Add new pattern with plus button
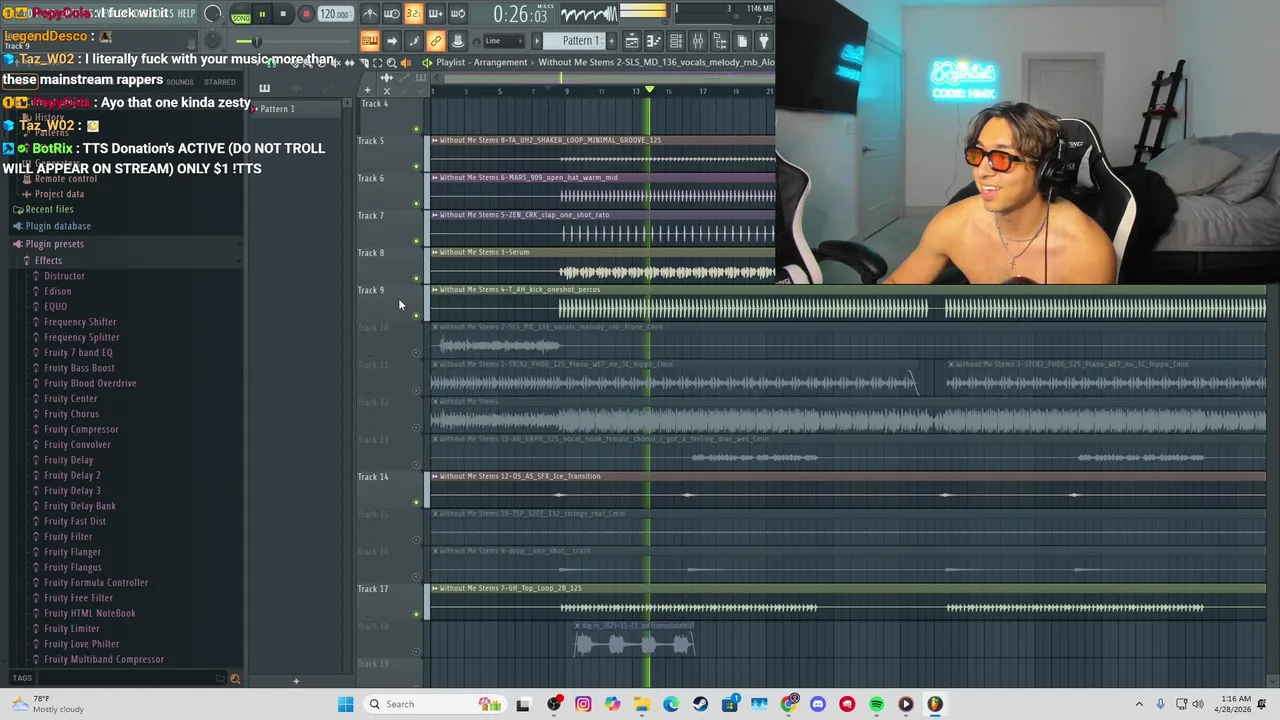The image size is (1280, 720). point(611,41)
